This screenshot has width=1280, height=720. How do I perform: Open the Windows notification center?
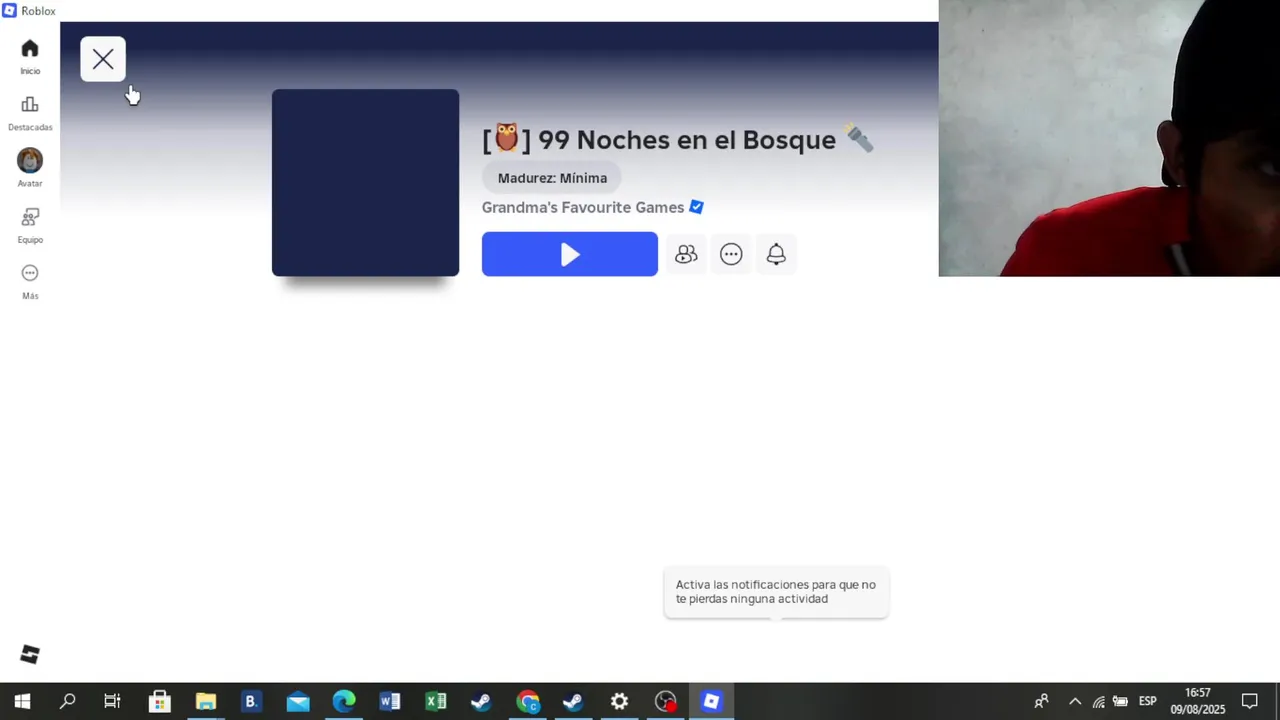coord(1250,702)
